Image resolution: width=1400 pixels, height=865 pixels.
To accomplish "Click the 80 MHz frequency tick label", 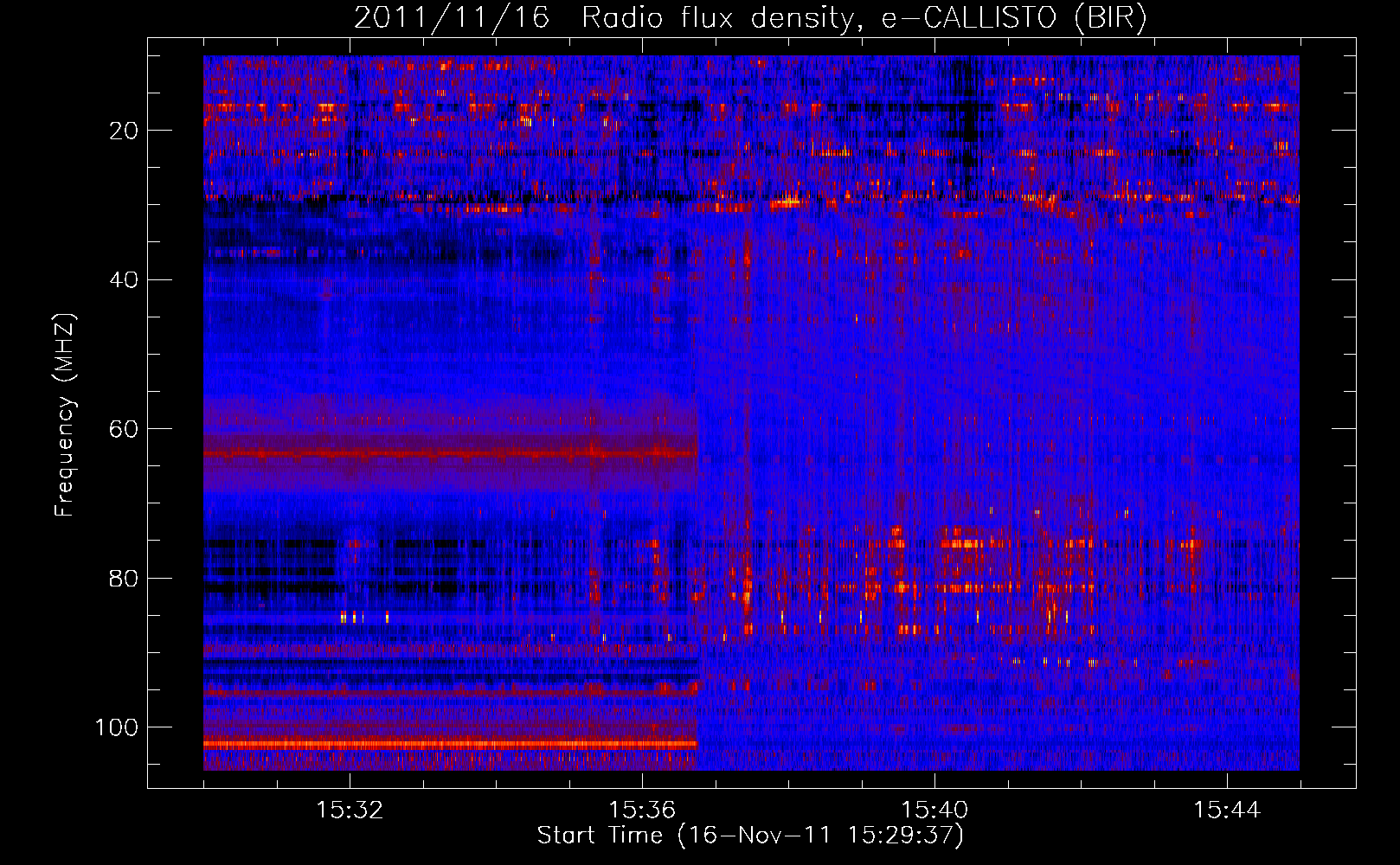I will [x=125, y=578].
